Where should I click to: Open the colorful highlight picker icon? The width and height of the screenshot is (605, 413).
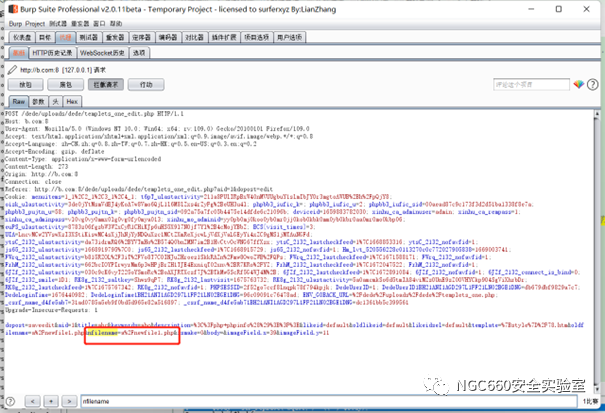point(578,84)
